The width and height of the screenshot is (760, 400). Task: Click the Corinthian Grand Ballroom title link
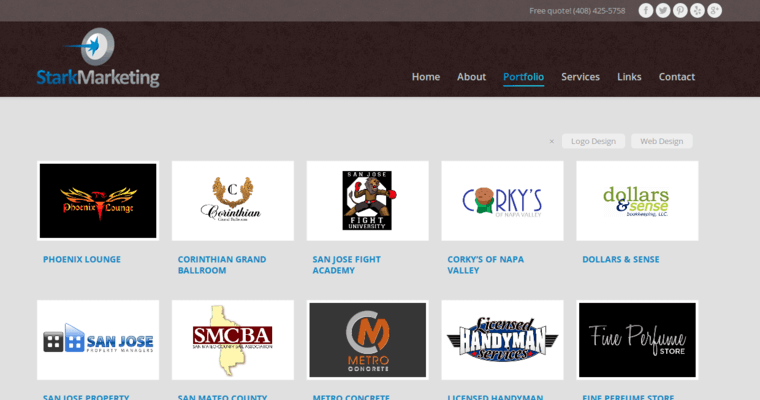coord(222,265)
